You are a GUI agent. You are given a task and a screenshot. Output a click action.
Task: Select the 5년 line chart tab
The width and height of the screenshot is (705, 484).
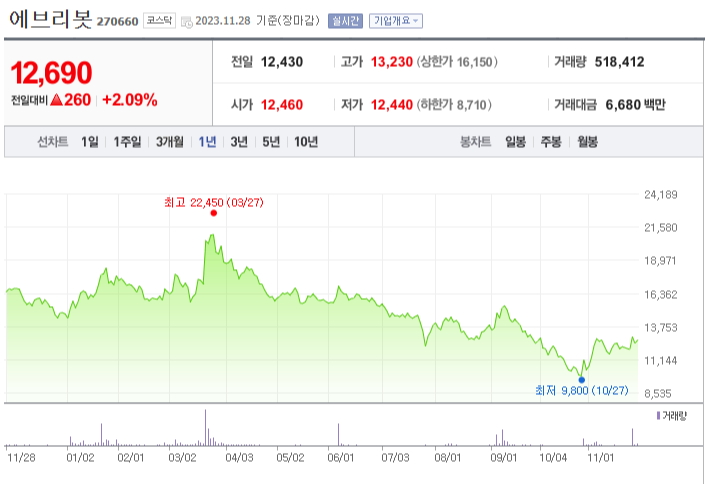(x=271, y=142)
